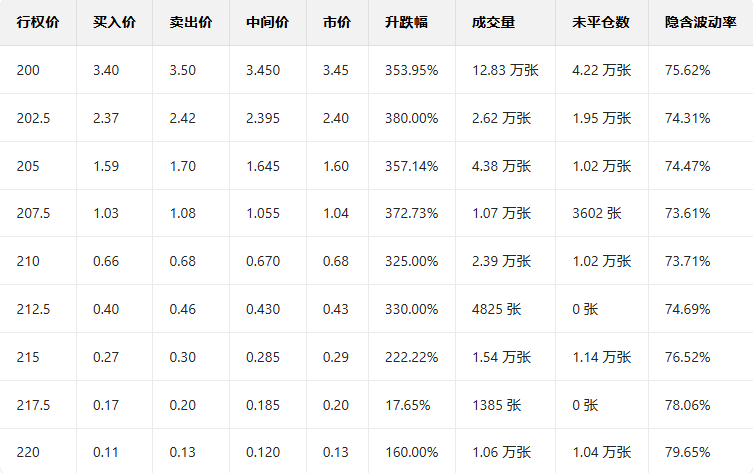Select the 中间价 column header
This screenshot has height=473, width=753.
pyautogui.click(x=267, y=22)
